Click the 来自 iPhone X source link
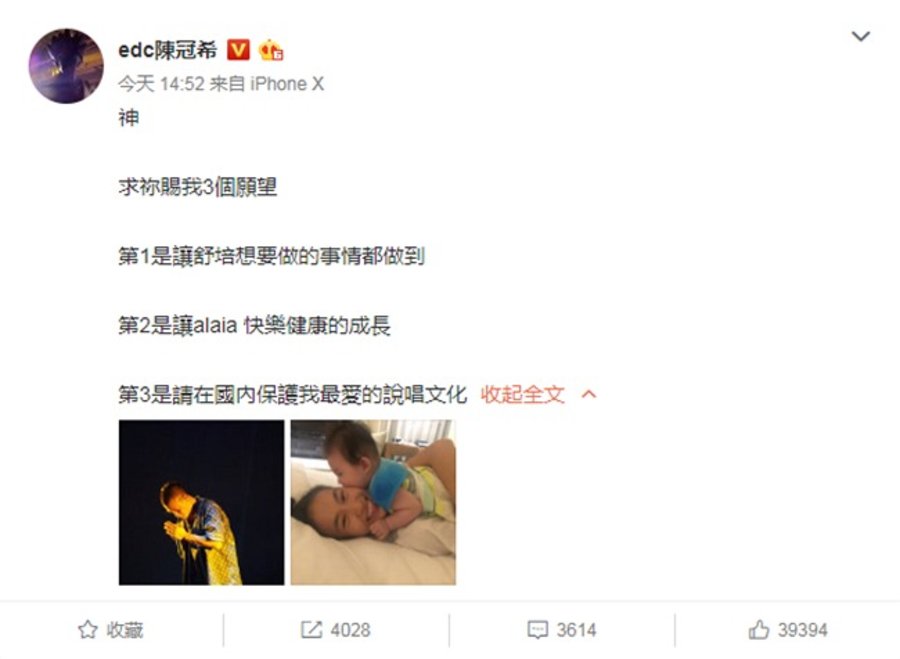 tap(266, 84)
